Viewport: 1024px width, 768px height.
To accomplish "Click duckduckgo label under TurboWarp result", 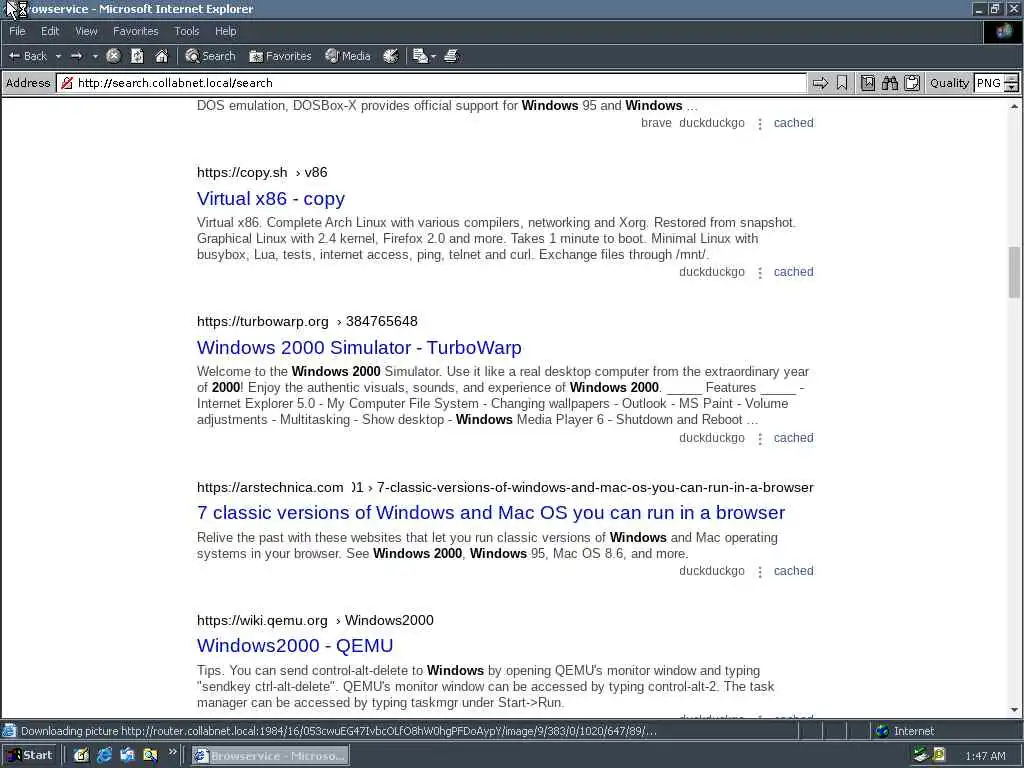I will tap(712, 438).
